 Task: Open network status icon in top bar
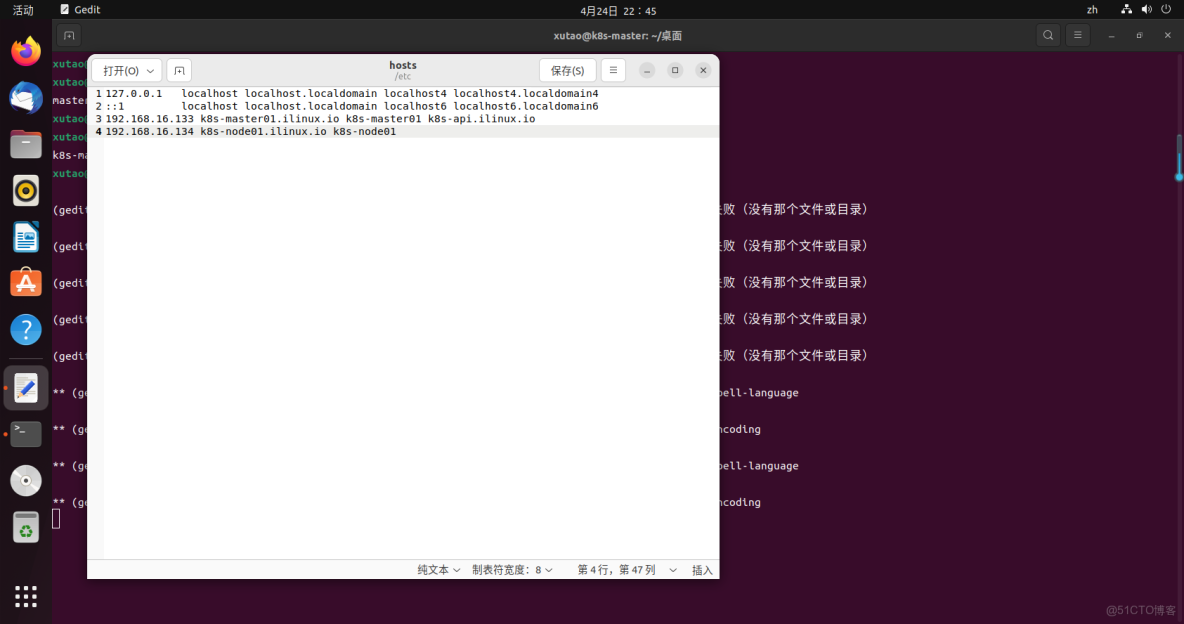tap(1126, 10)
